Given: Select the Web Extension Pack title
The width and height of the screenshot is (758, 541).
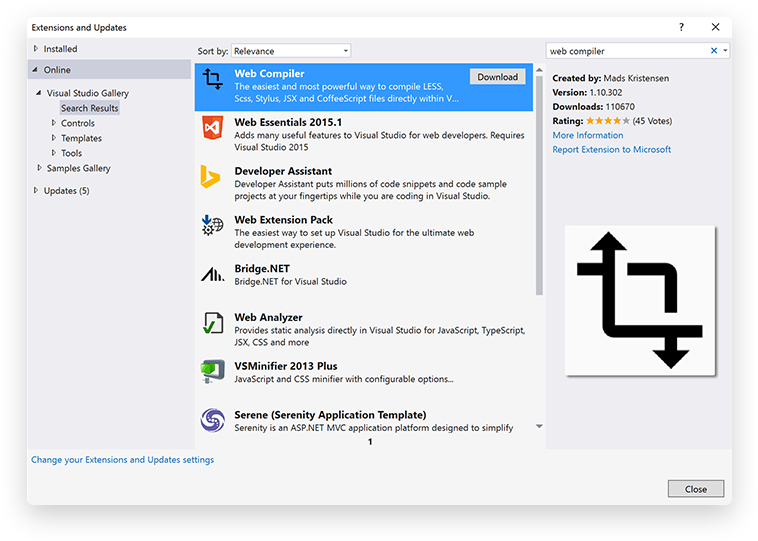Looking at the screenshot, I should click(283, 220).
